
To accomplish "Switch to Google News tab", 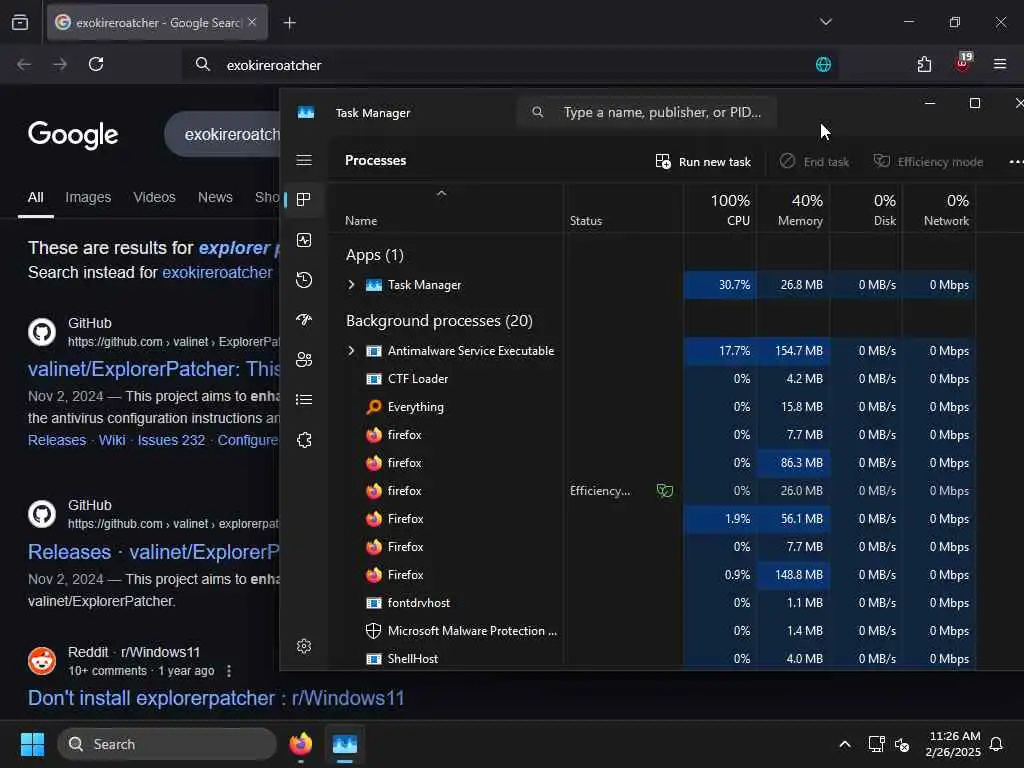I will point(215,197).
